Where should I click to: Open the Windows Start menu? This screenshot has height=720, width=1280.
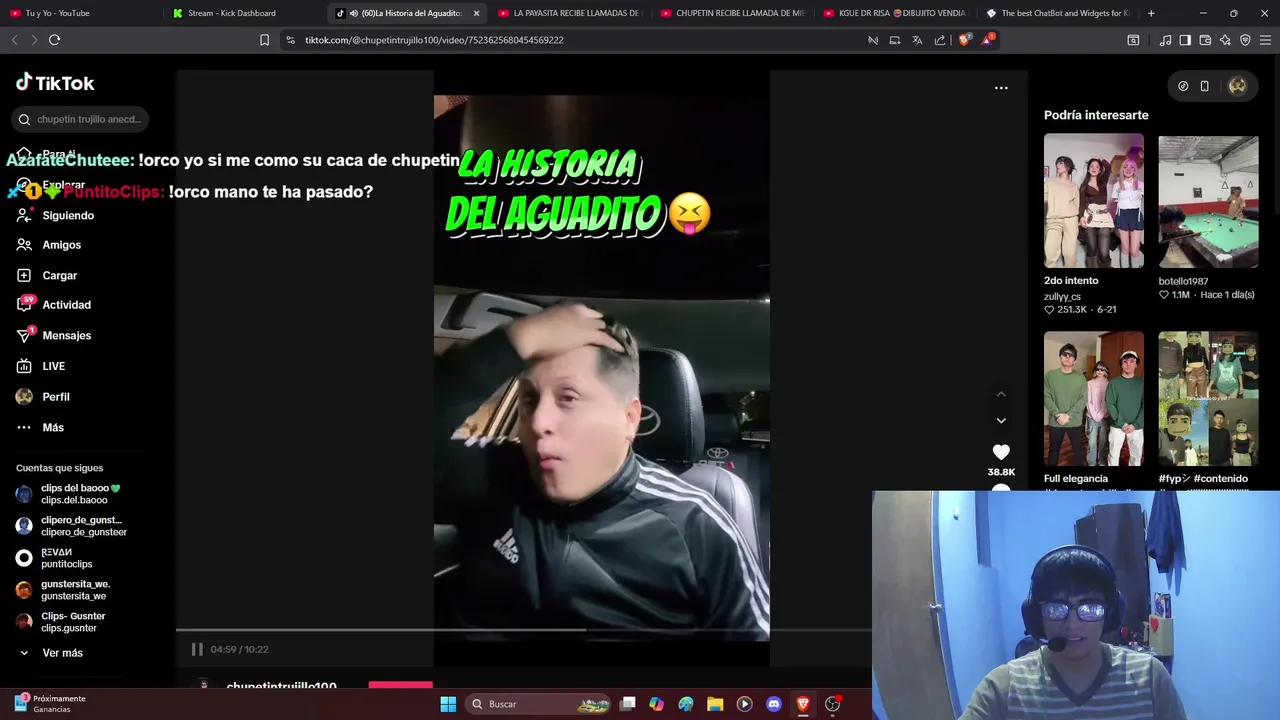[x=448, y=704]
